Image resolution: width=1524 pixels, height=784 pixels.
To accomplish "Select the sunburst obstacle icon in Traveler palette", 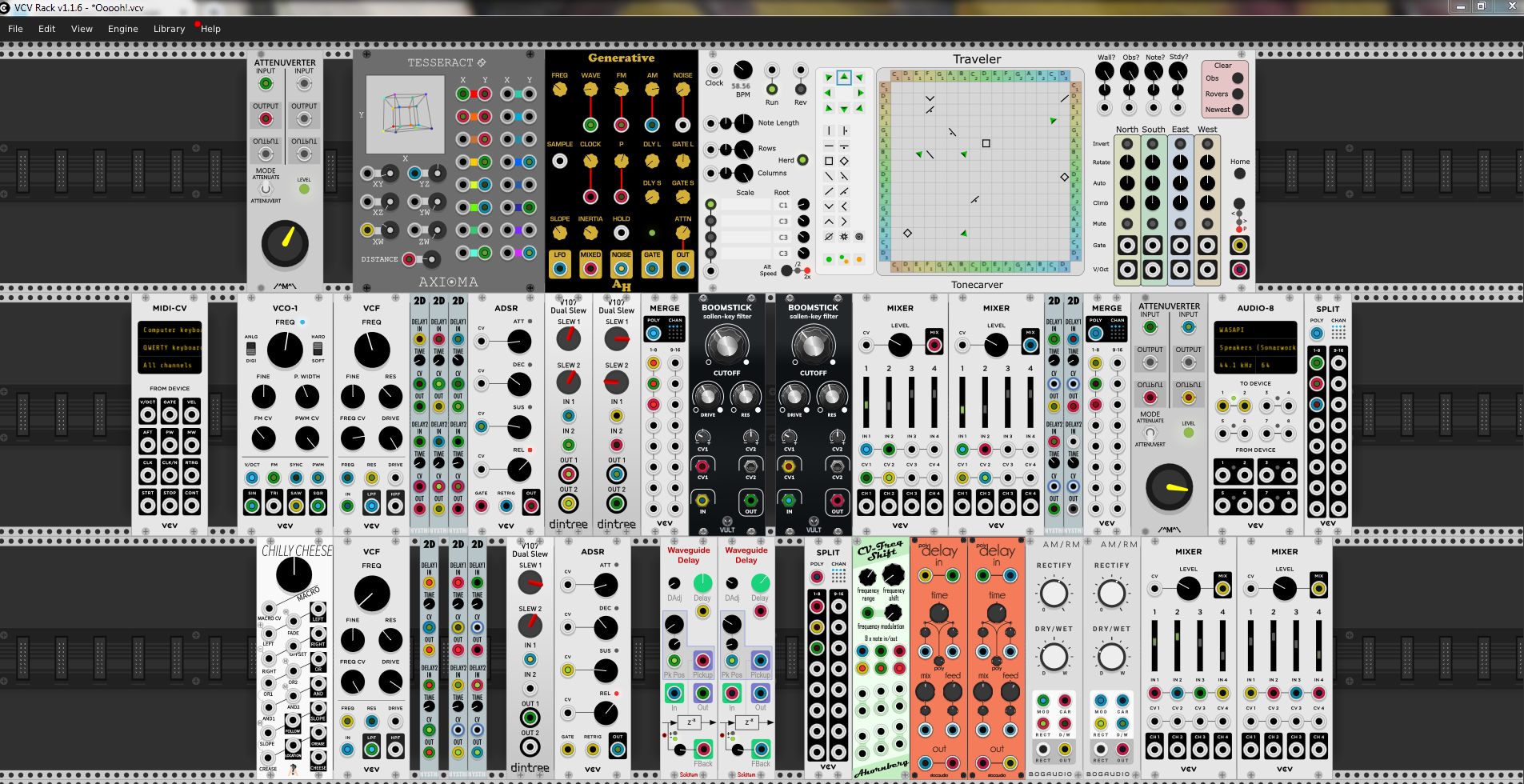I will pyautogui.click(x=844, y=237).
